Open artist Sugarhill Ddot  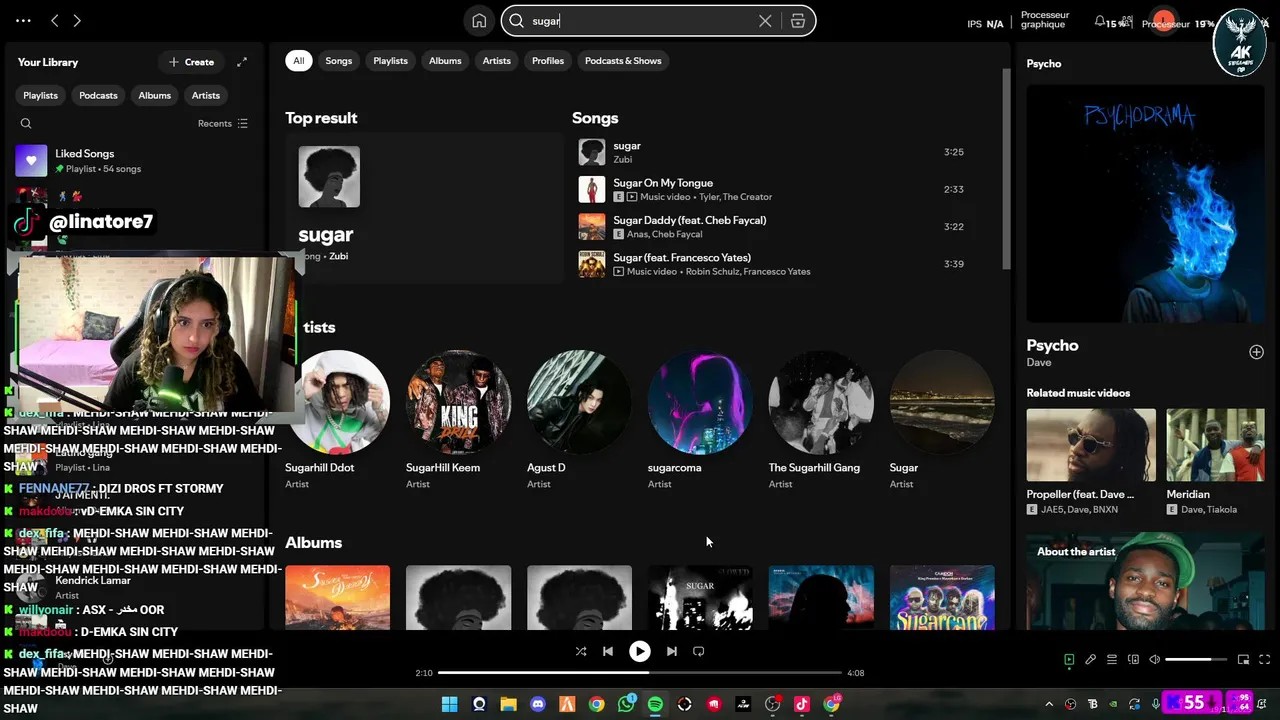point(338,420)
